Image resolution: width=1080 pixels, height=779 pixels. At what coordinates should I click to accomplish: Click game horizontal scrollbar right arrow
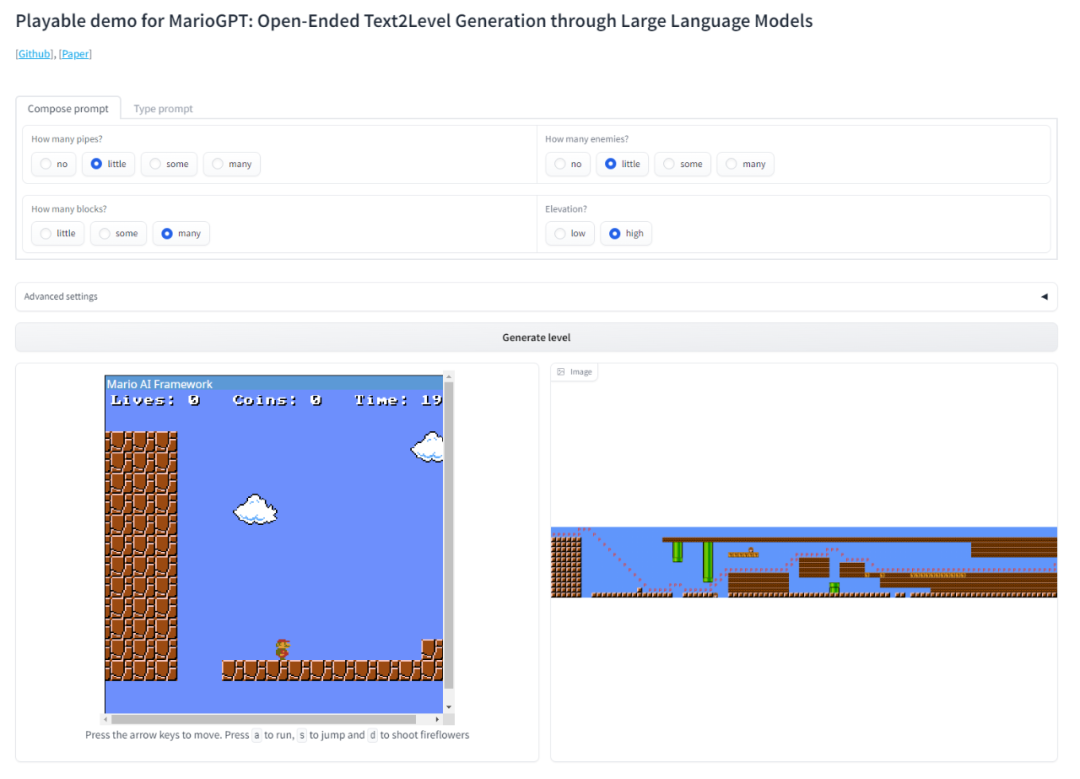(437, 719)
